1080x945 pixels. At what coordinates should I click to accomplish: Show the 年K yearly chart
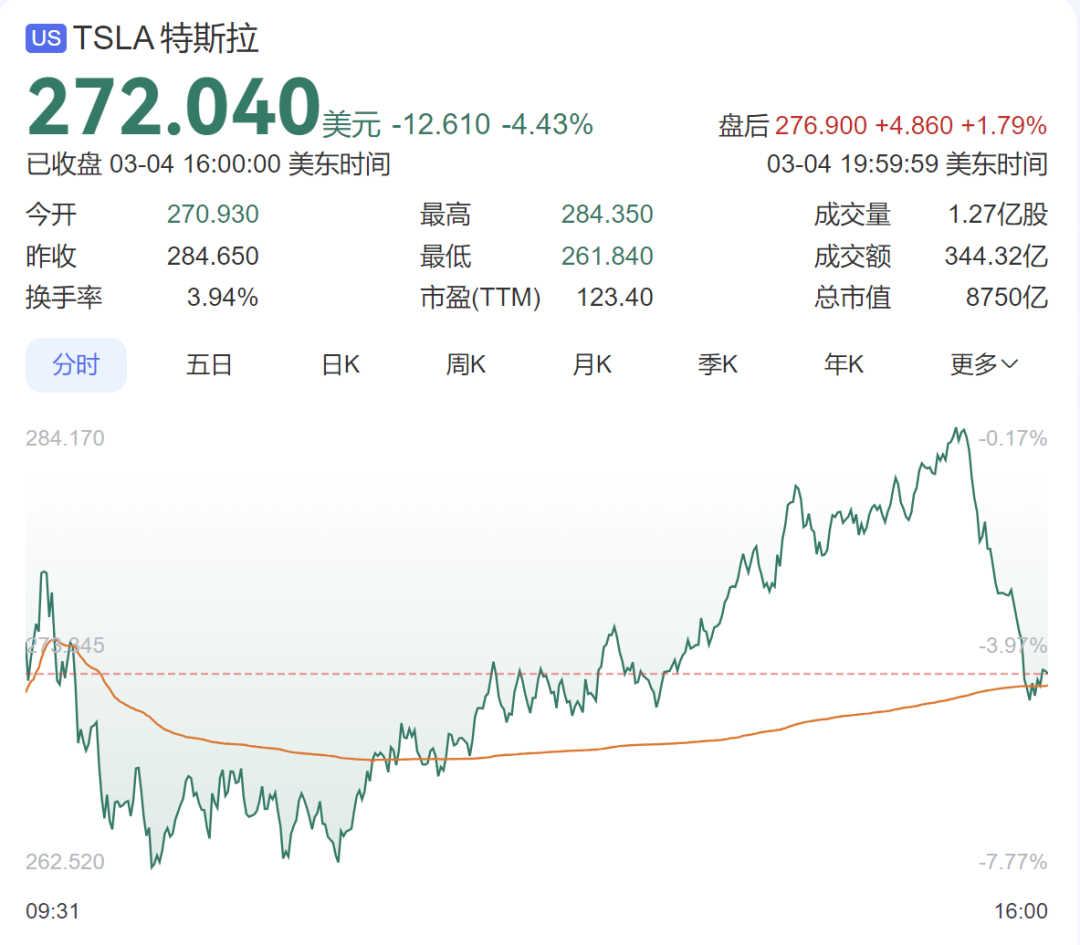[x=843, y=365]
